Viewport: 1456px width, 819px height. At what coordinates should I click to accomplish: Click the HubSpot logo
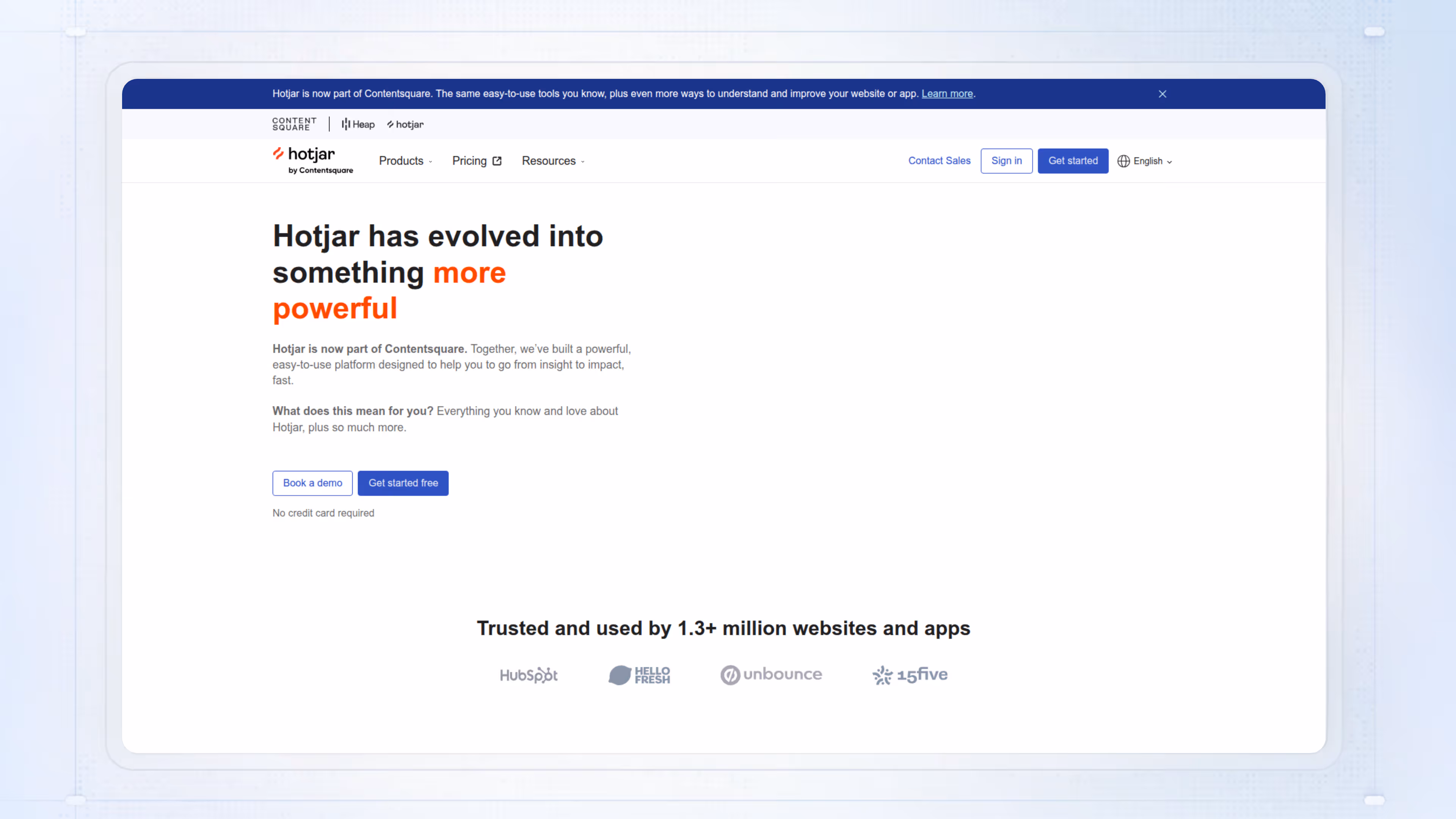529,675
